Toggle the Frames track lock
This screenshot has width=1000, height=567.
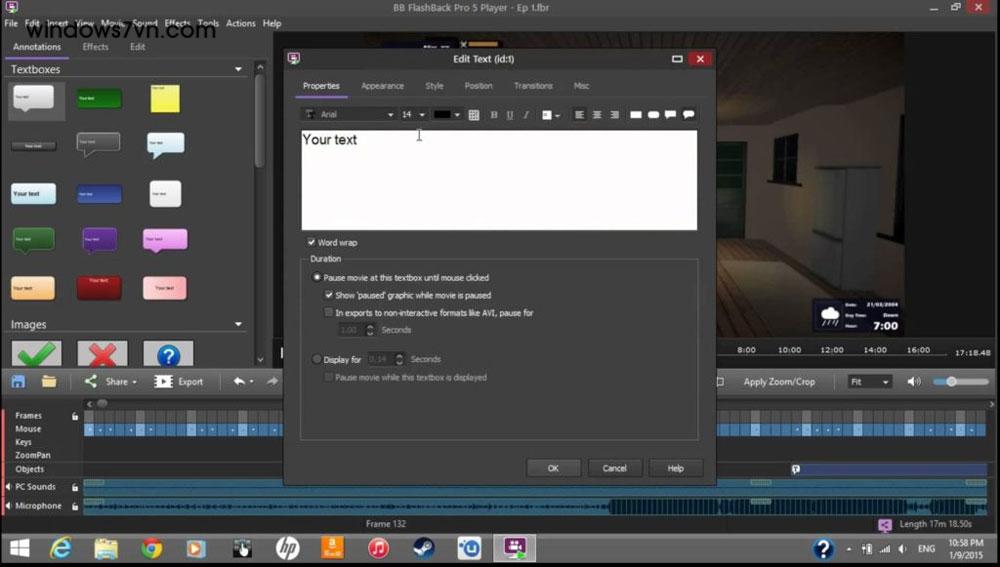tap(75, 416)
